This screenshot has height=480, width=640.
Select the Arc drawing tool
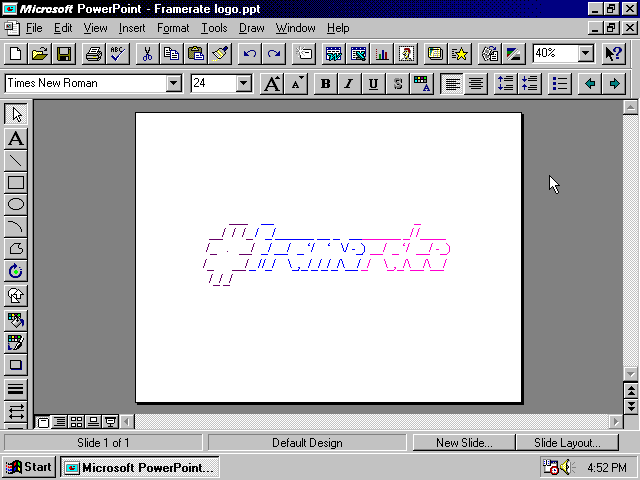tap(16, 227)
